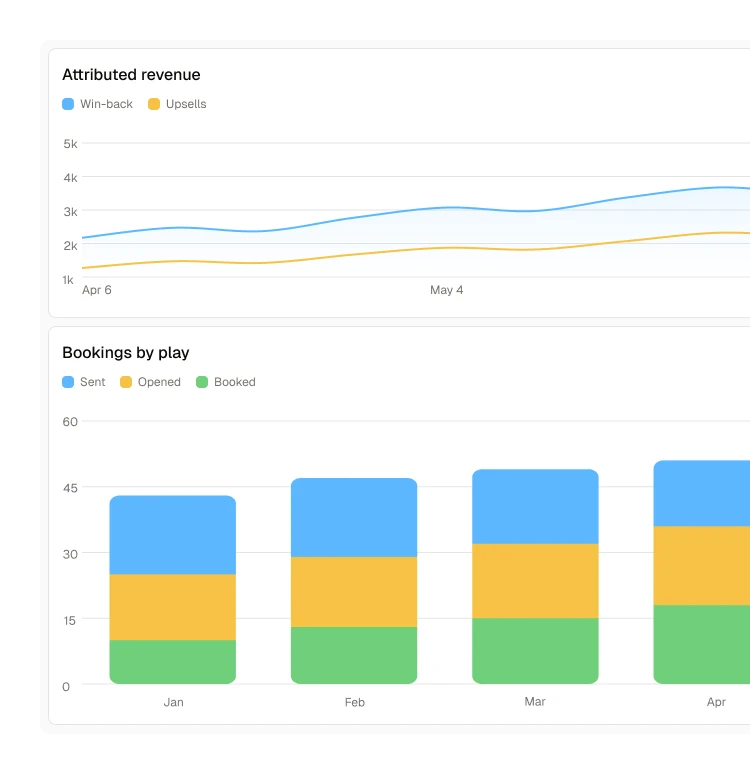Click the 30 y-axis label

coord(70,554)
